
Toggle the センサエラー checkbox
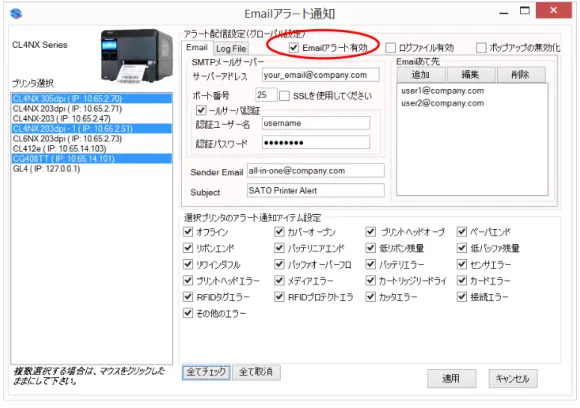pos(462,264)
